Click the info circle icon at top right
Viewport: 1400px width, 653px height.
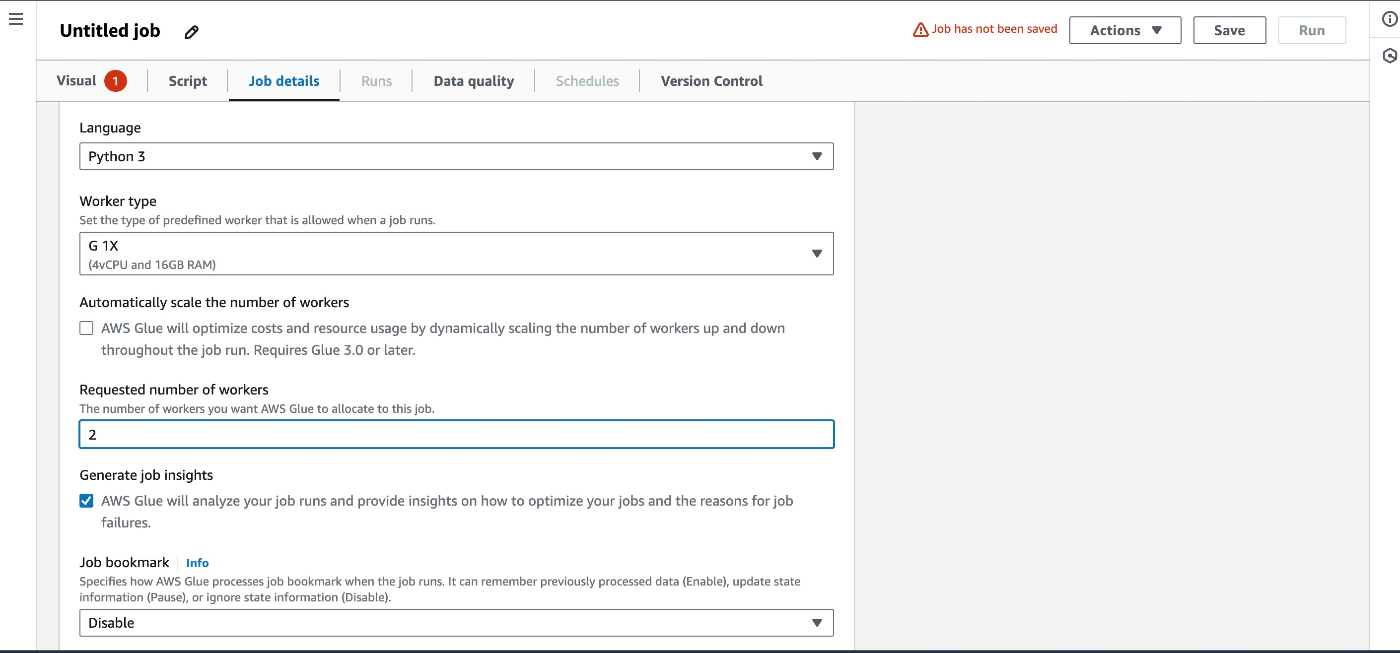point(1389,20)
